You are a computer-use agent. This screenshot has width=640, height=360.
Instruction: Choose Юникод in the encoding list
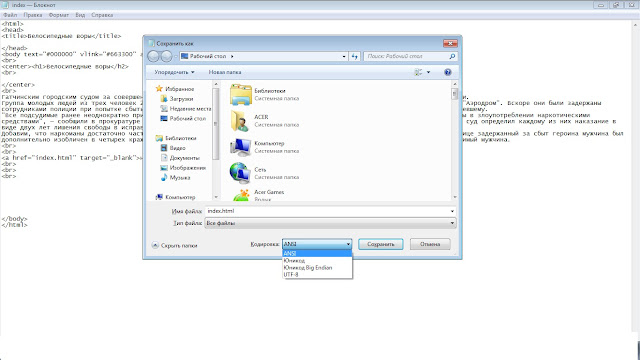tap(317, 260)
